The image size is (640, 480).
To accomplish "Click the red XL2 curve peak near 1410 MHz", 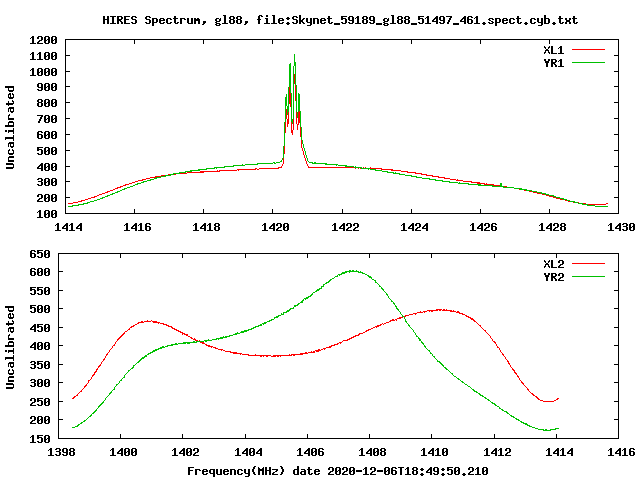I will click(x=440, y=310).
